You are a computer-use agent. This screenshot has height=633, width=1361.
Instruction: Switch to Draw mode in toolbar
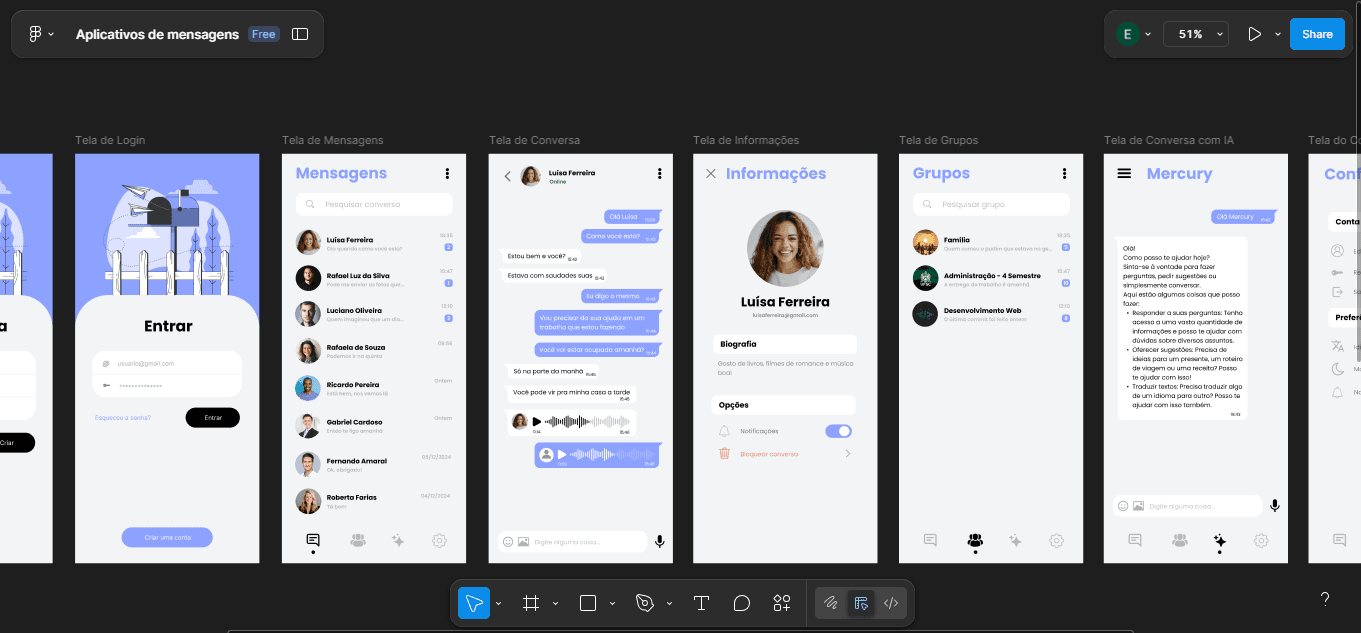pyautogui.click(x=830, y=603)
